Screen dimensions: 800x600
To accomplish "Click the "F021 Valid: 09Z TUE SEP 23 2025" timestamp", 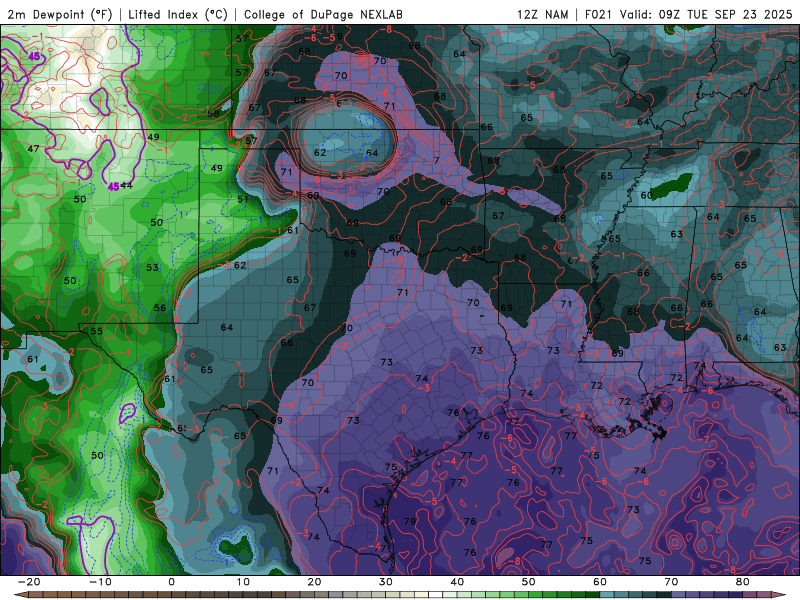I will pos(688,14).
